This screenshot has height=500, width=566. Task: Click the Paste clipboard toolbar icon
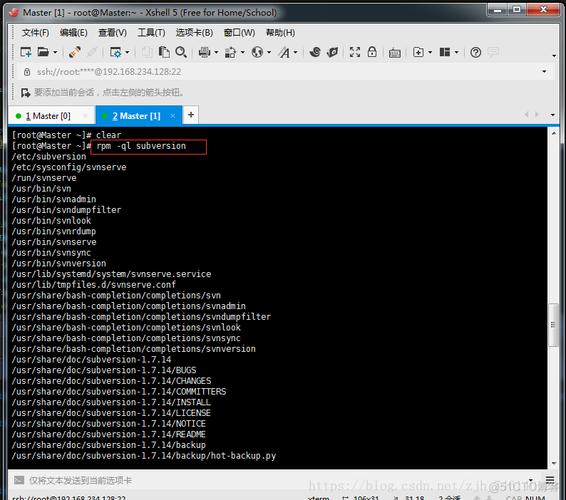pyautogui.click(x=164, y=52)
